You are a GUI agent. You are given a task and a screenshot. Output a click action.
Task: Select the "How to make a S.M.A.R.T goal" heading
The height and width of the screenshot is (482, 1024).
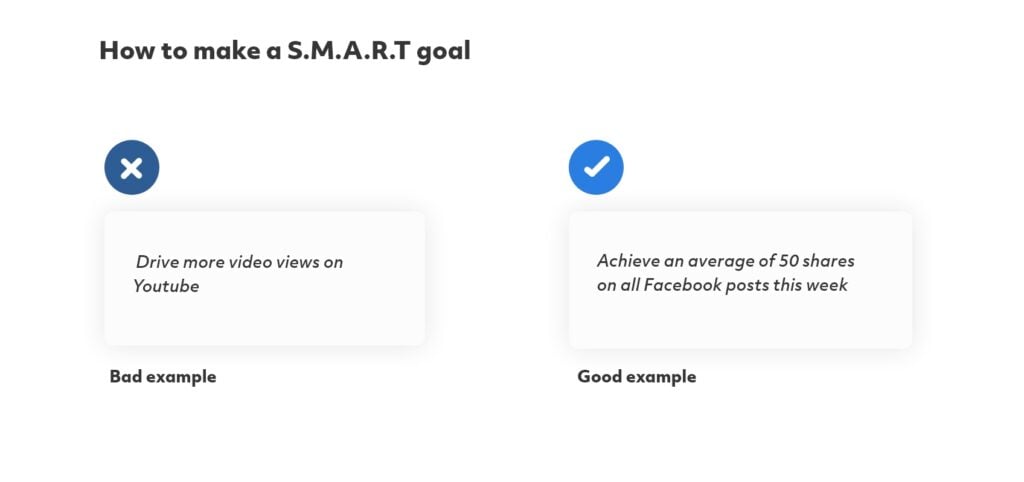285,51
